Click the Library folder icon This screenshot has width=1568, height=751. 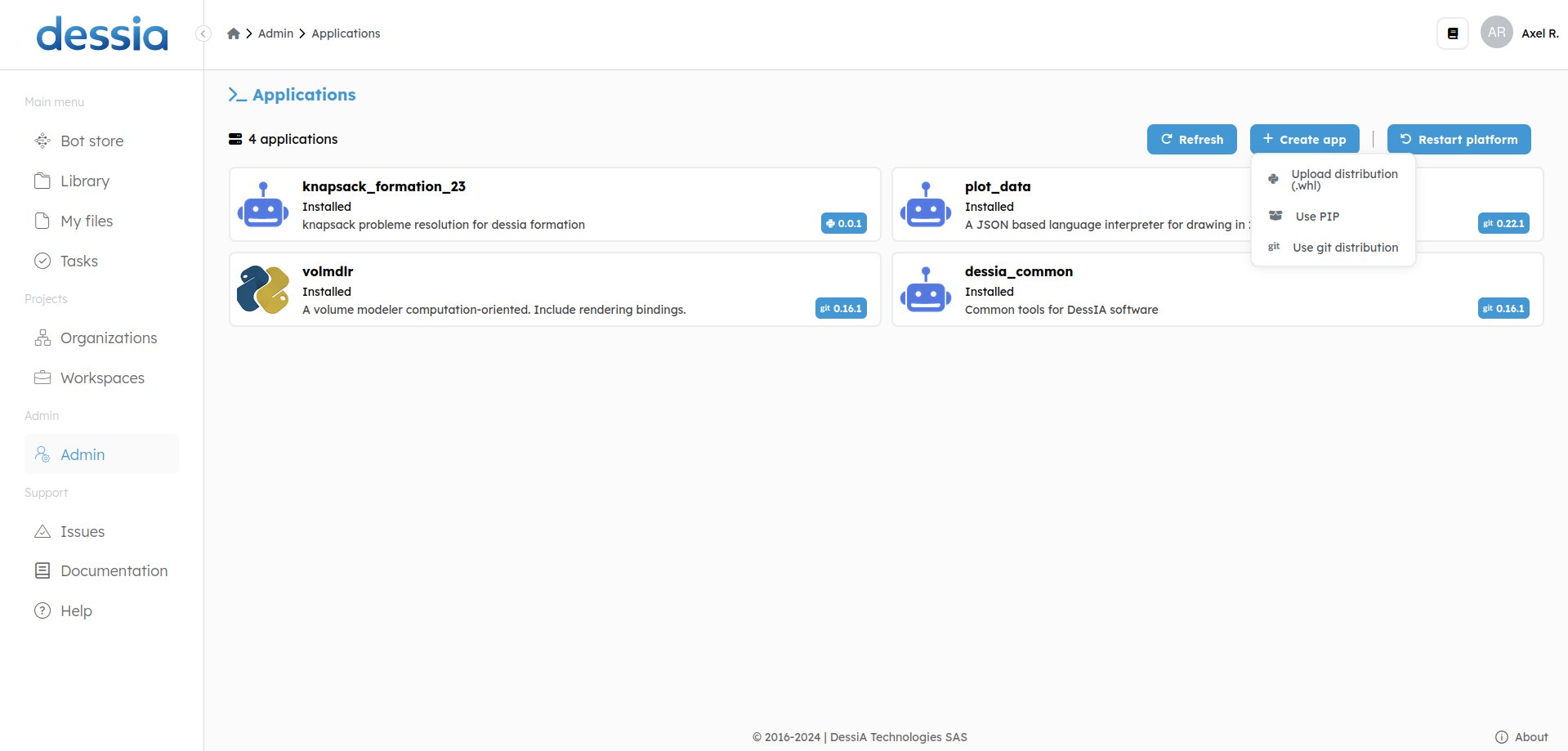pyautogui.click(x=42, y=181)
